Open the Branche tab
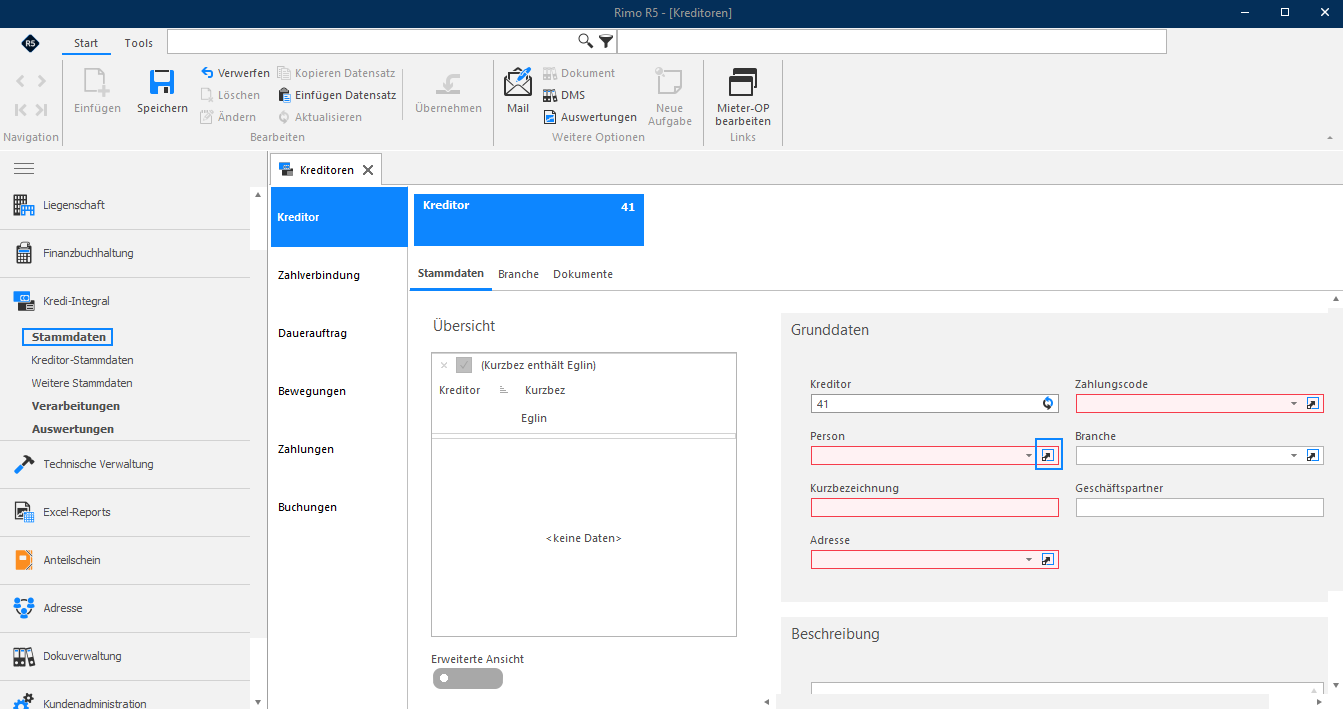 click(518, 274)
